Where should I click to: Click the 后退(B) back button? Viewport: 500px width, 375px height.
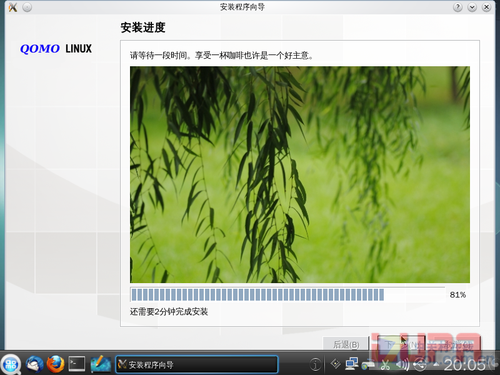click(x=346, y=344)
